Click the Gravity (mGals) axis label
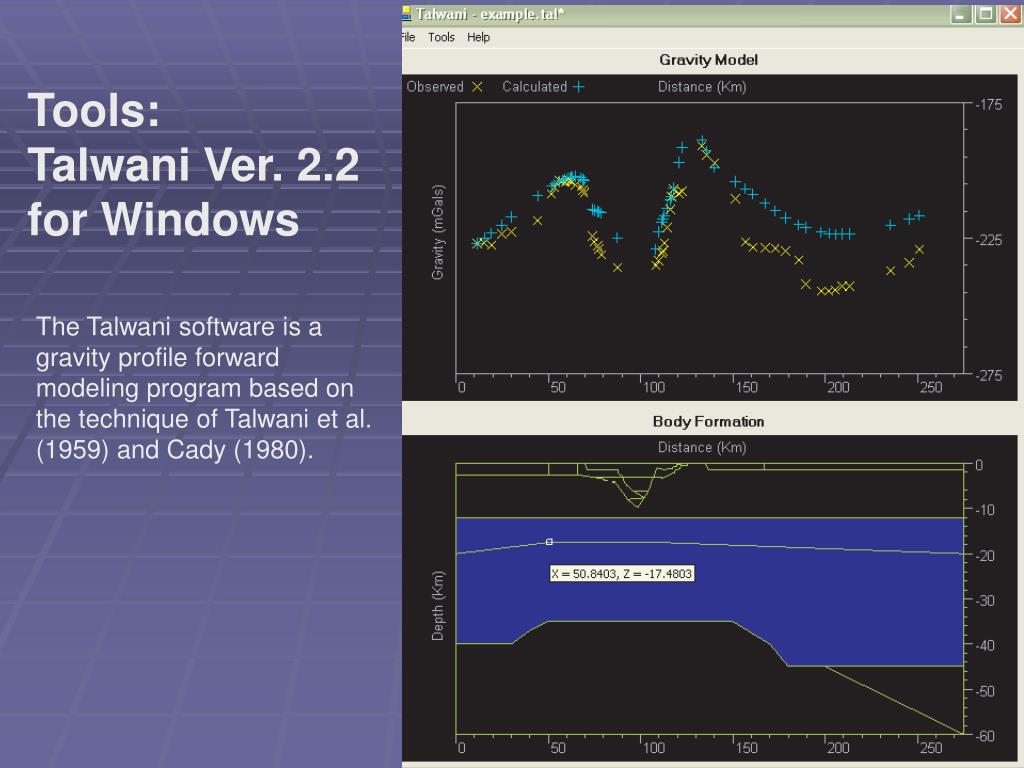The height and width of the screenshot is (768, 1024). coord(438,232)
